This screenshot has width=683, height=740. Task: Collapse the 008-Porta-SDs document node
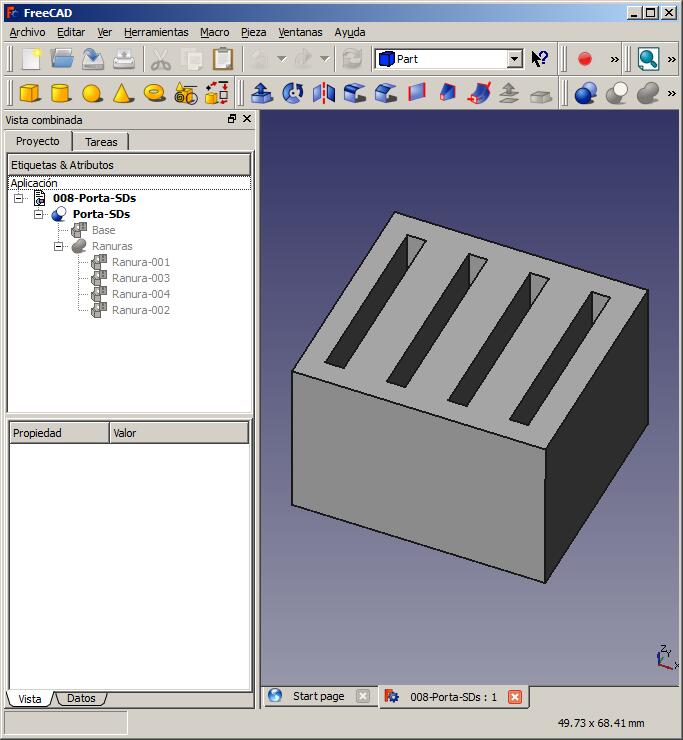[19, 198]
